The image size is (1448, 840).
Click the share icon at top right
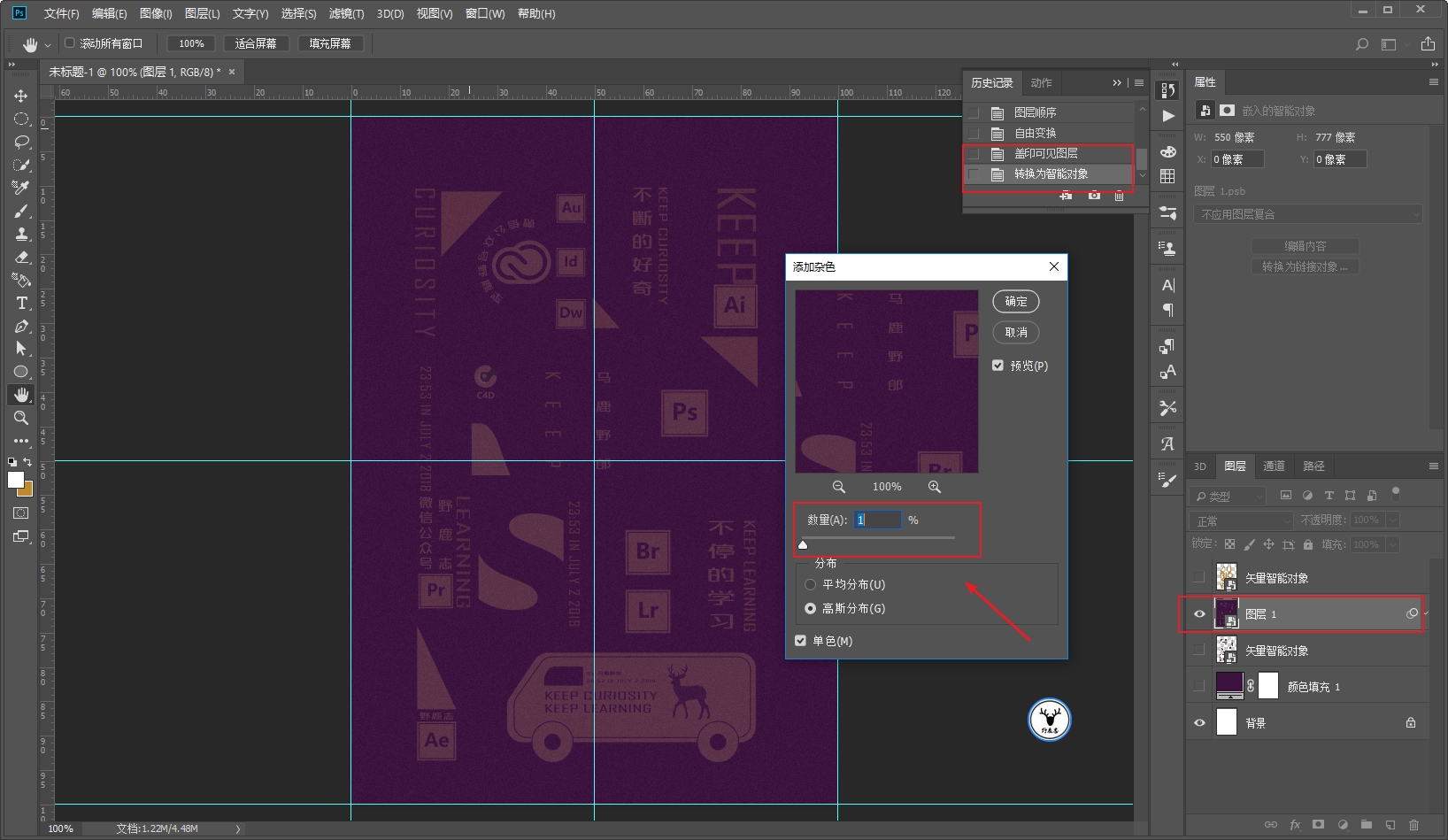click(x=1428, y=43)
